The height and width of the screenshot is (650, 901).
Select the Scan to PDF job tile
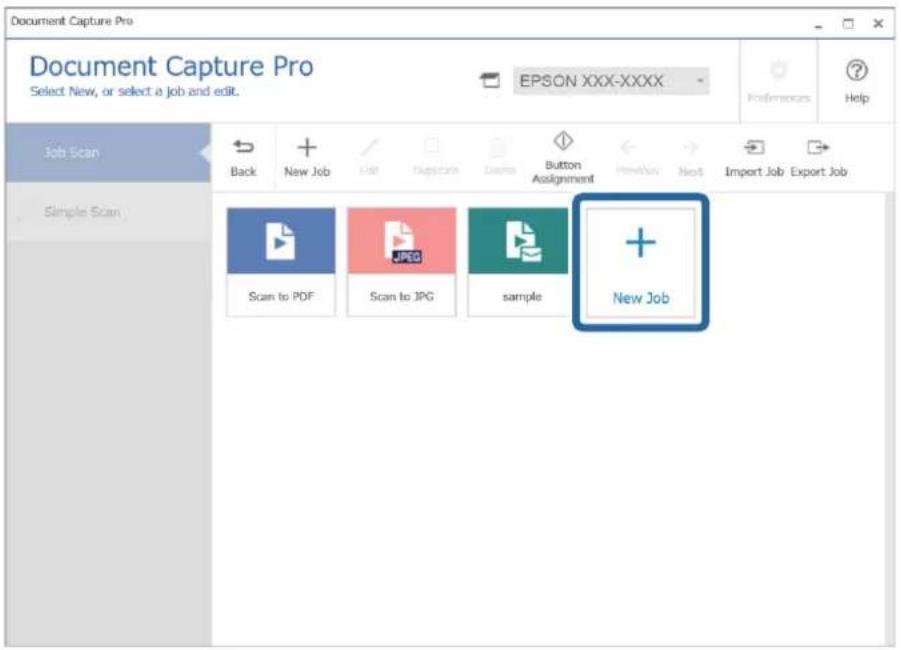point(281,261)
